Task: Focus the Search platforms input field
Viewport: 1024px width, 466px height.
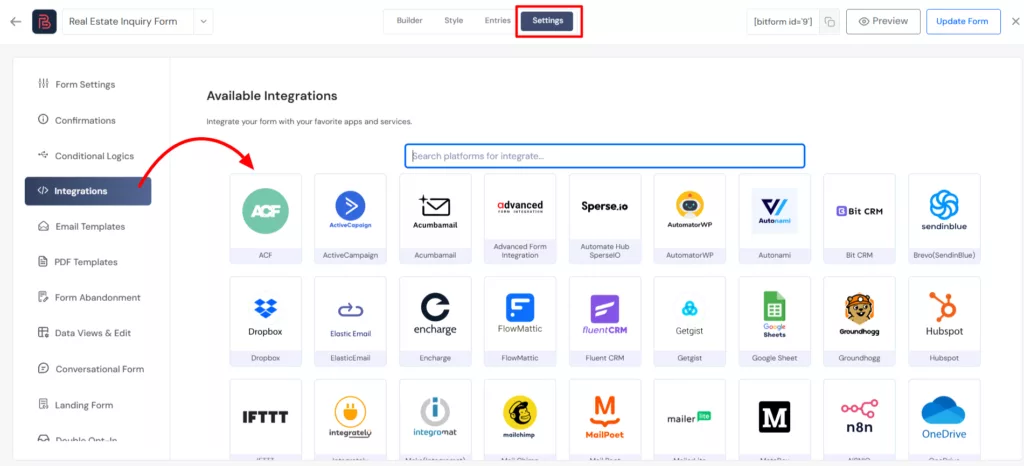Action: pos(605,156)
